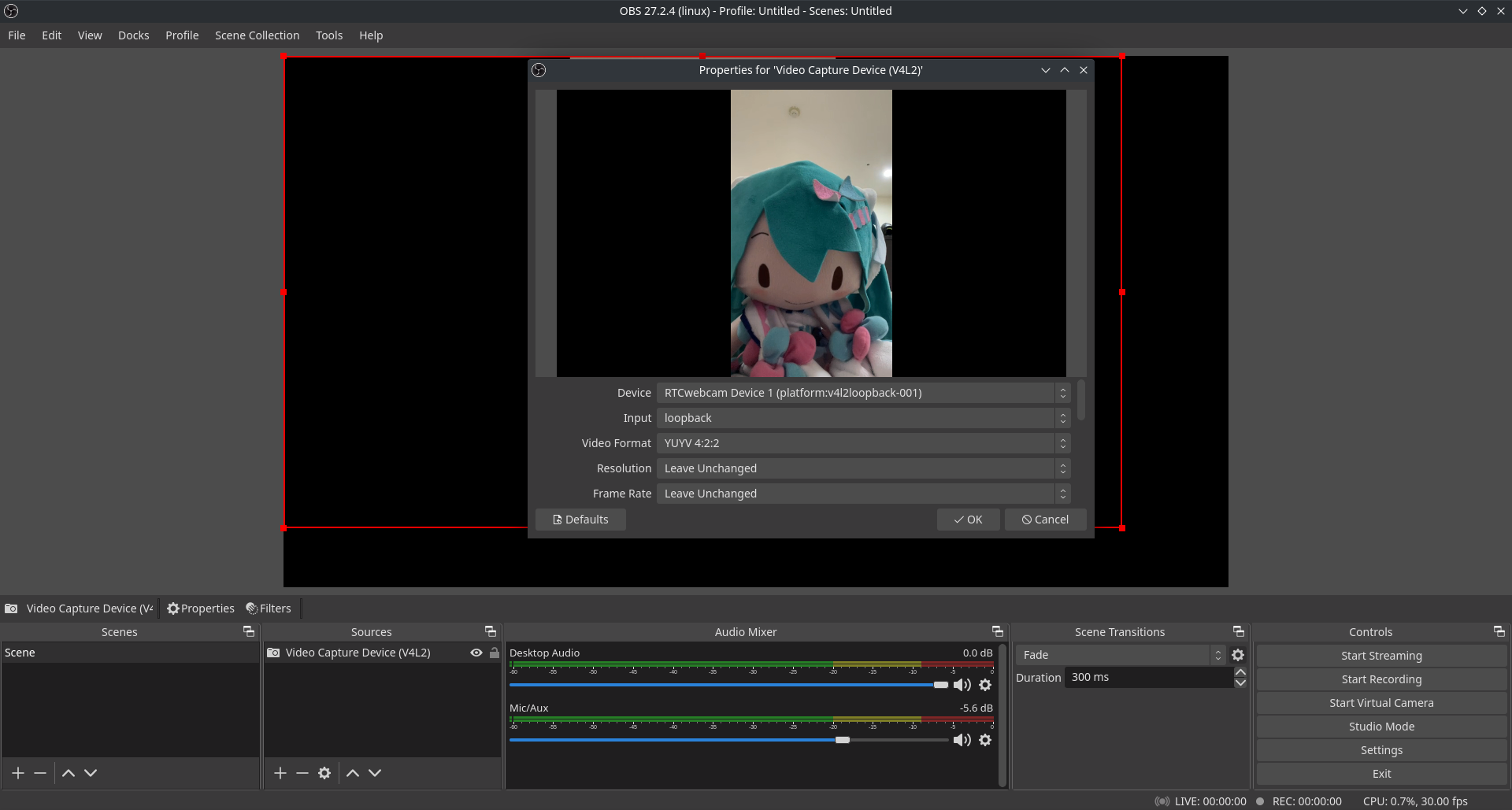Click the Audio Mixer vertical scrollbar
This screenshot has width=1512, height=810.
click(1002, 715)
